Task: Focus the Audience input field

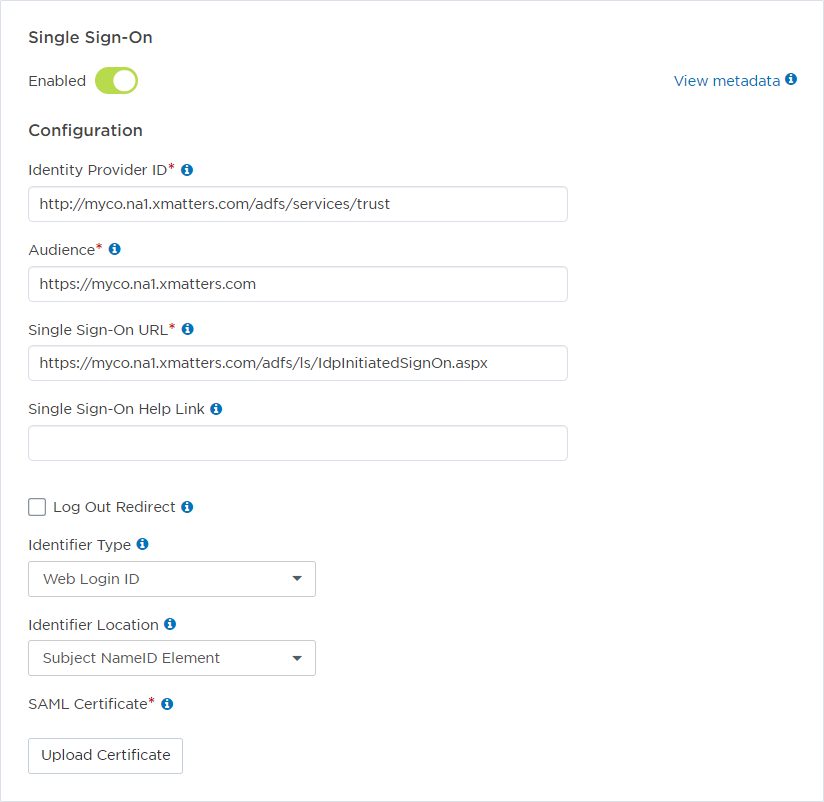Action: coord(298,284)
